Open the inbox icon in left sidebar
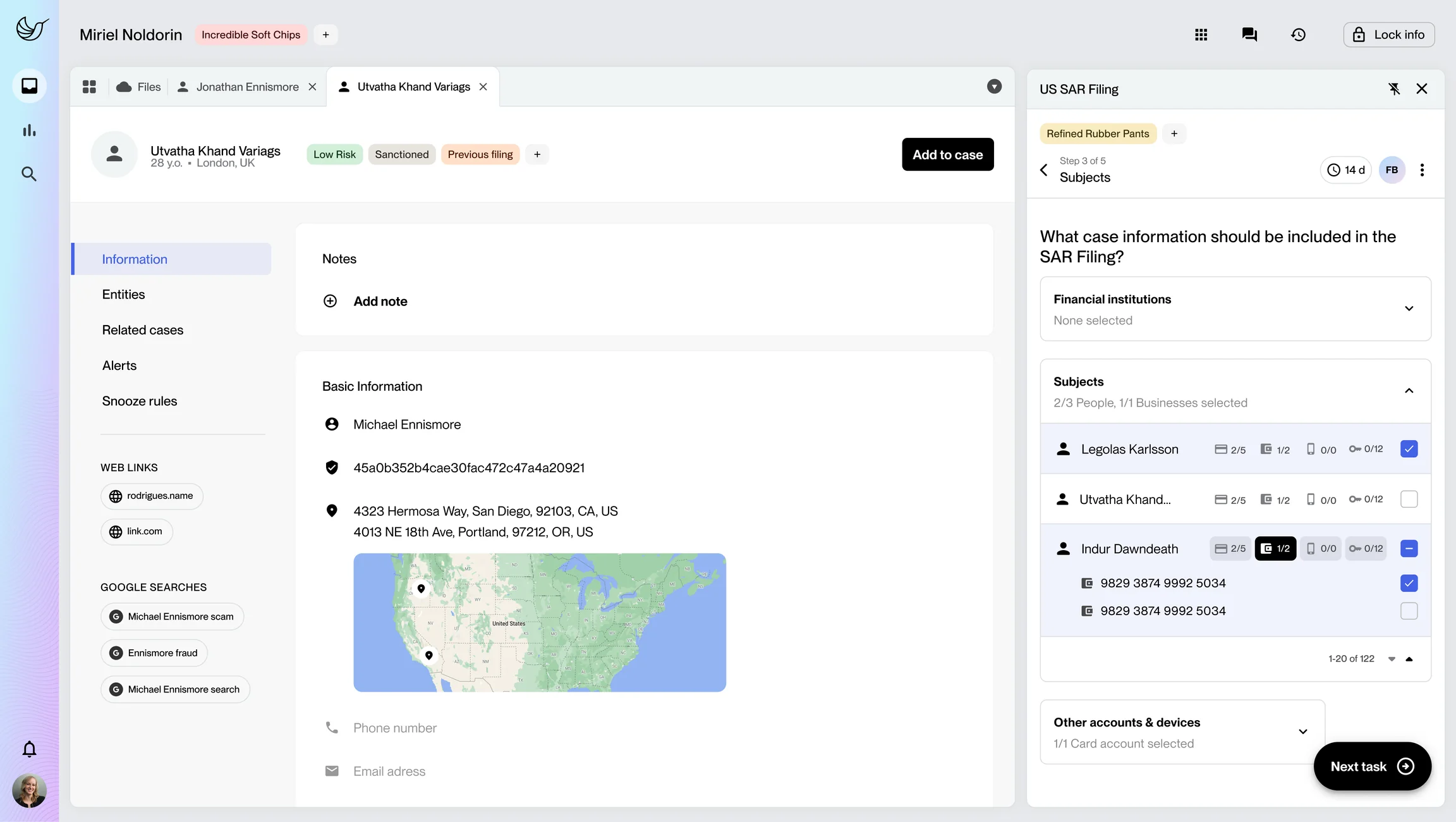Viewport: 1456px width, 822px height. click(29, 85)
